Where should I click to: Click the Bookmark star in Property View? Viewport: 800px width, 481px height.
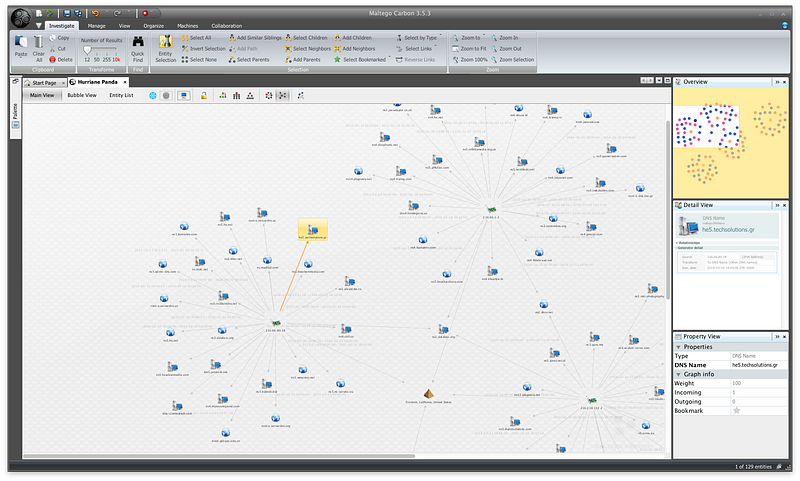point(736,411)
